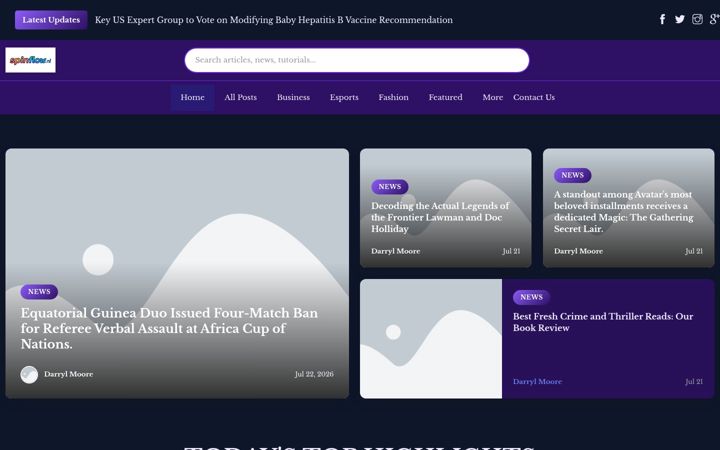Click Darryl Moore on Book Review card
Image resolution: width=720 pixels, height=450 pixels.
[537, 382]
